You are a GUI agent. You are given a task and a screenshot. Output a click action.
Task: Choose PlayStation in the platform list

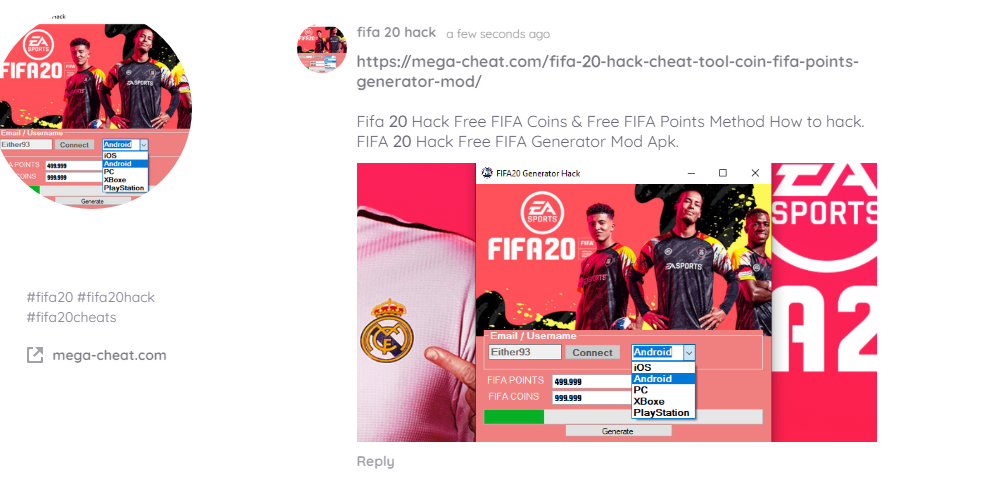(663, 413)
